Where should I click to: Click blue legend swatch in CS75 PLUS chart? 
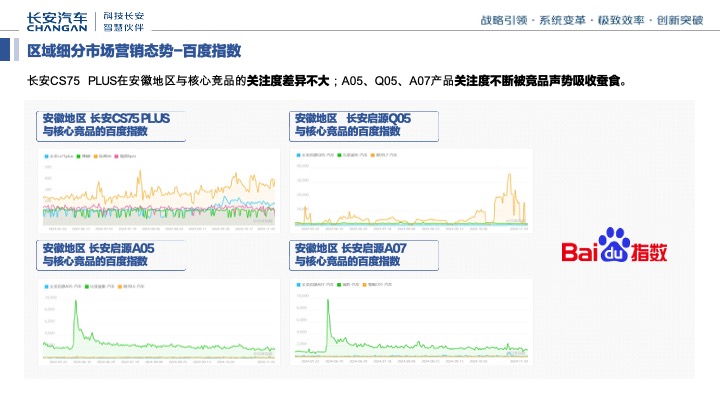[46, 157]
